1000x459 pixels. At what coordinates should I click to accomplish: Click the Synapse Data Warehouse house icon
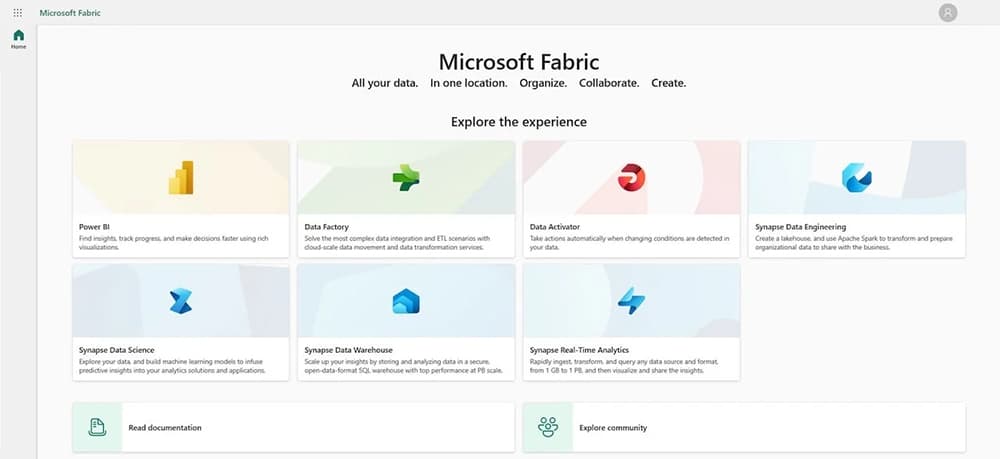coord(406,301)
